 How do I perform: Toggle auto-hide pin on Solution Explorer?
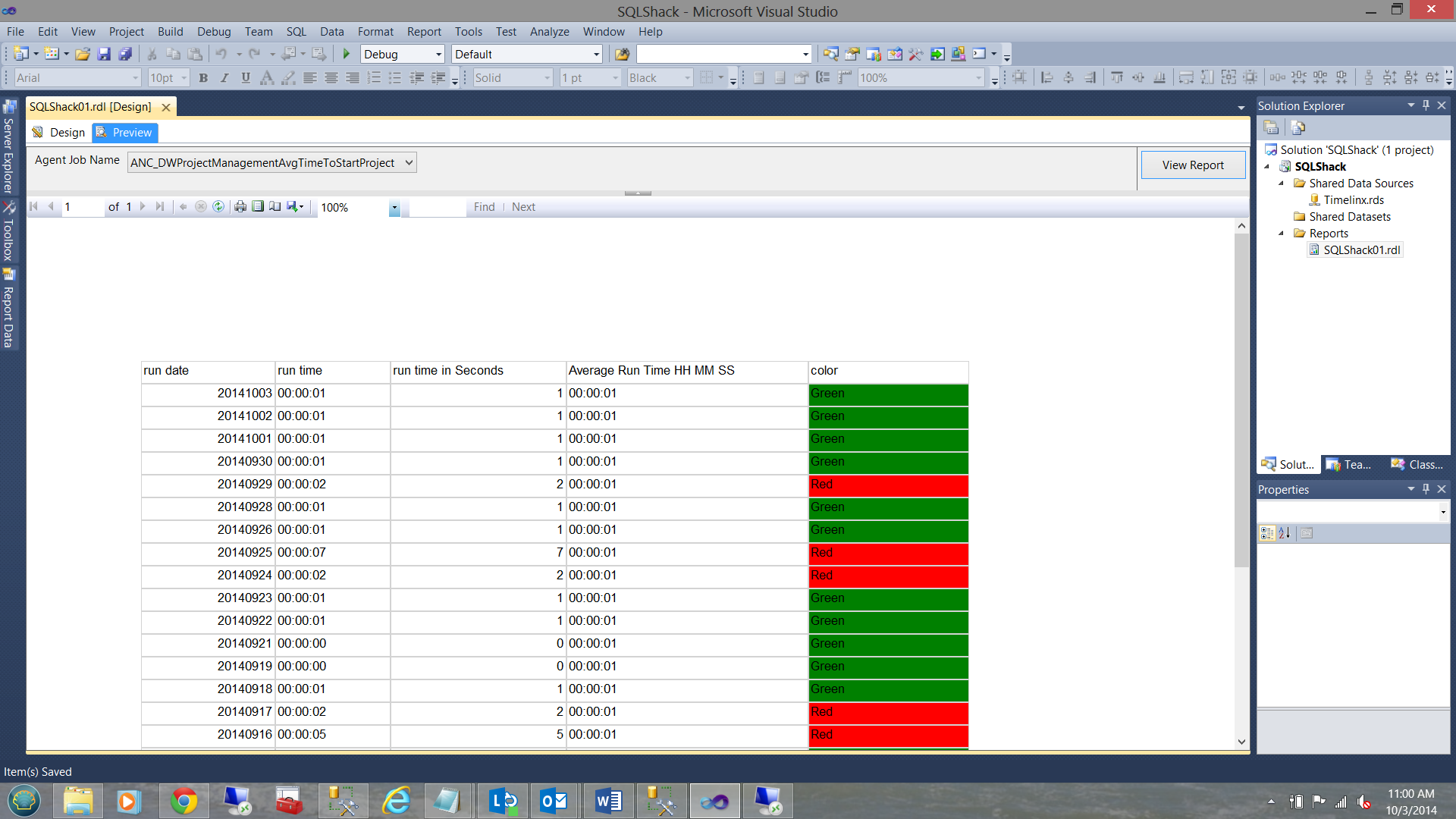coord(1426,105)
